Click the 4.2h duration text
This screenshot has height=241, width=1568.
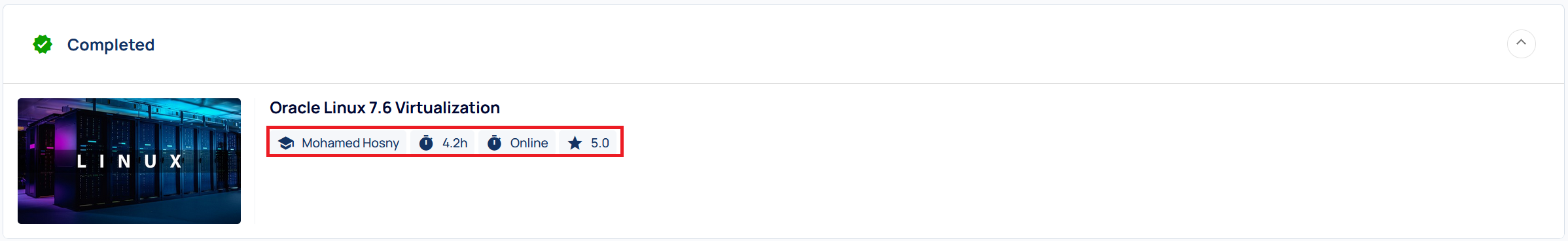[x=455, y=143]
